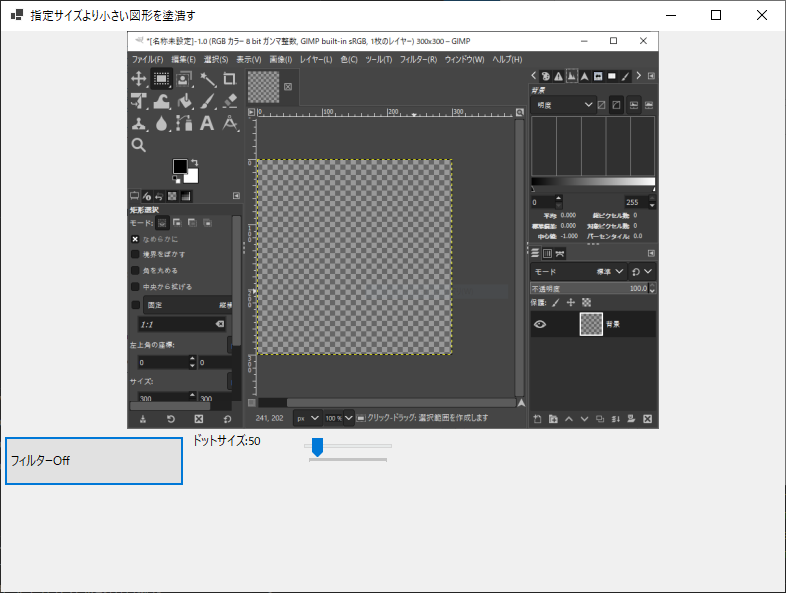
Task: Pick the Fuzzy Select magic wand tool
Action: tap(207, 79)
